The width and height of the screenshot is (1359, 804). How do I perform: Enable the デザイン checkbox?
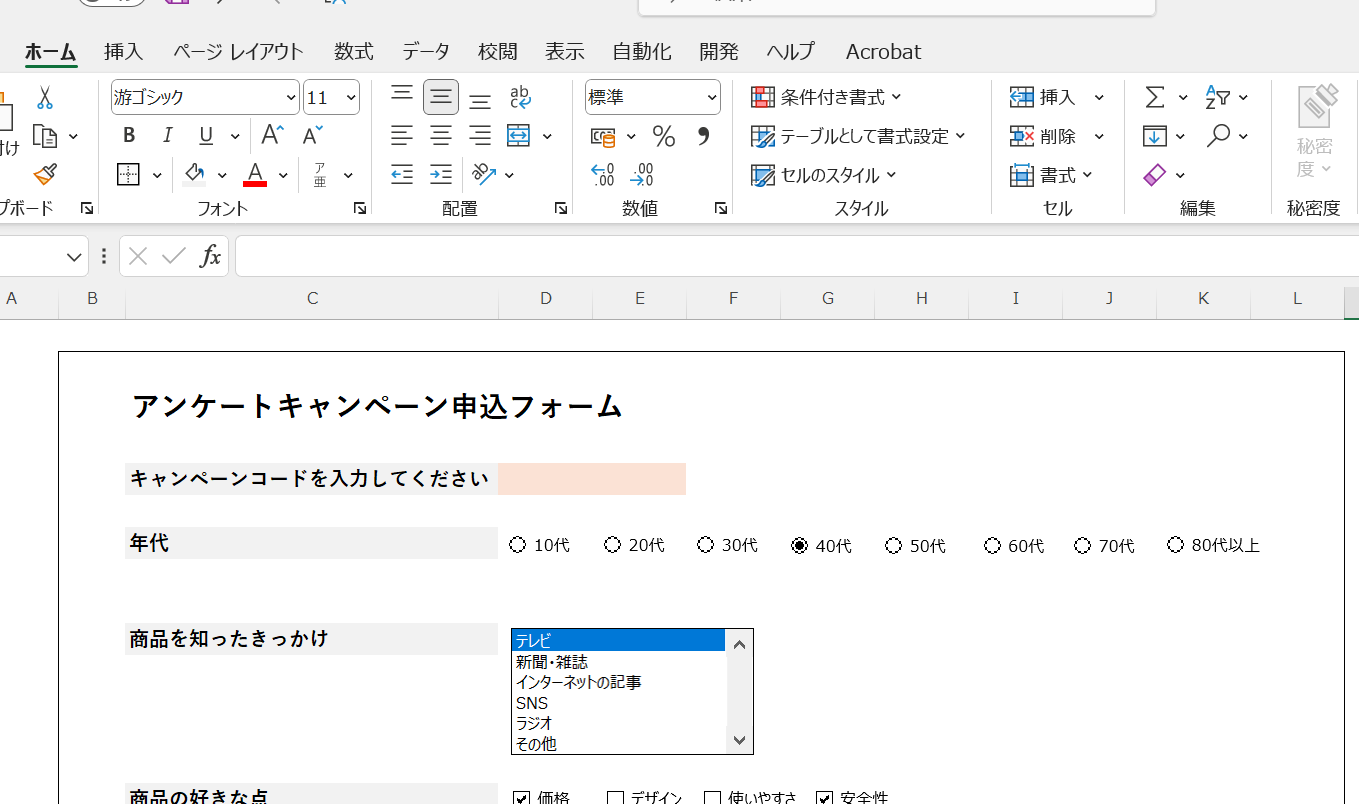tap(614, 796)
